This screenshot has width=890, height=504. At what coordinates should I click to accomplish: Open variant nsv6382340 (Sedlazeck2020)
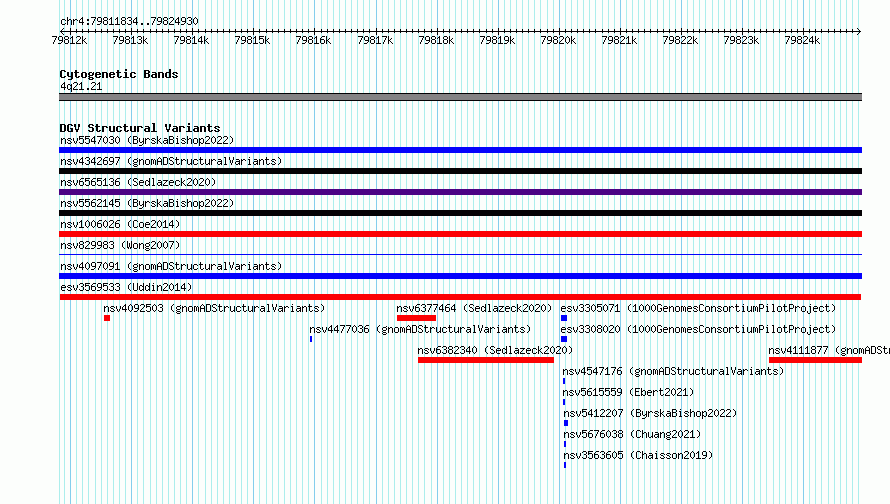(x=495, y=350)
